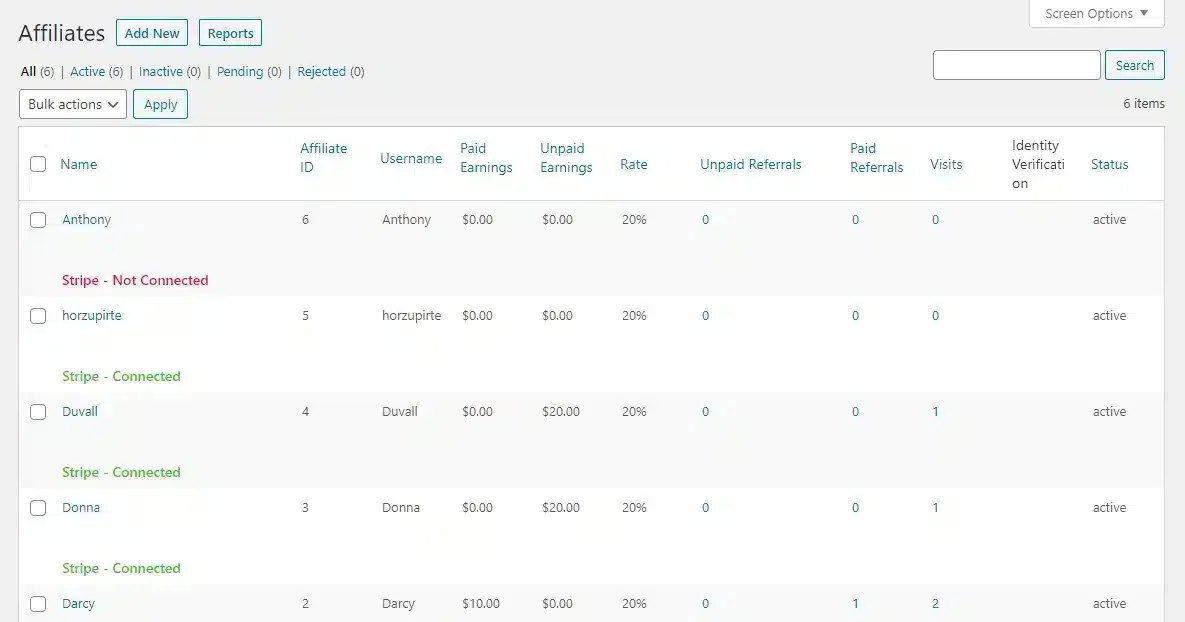Open affiliate horzupirte's profile
Image resolution: width=1185 pixels, height=622 pixels.
point(91,315)
